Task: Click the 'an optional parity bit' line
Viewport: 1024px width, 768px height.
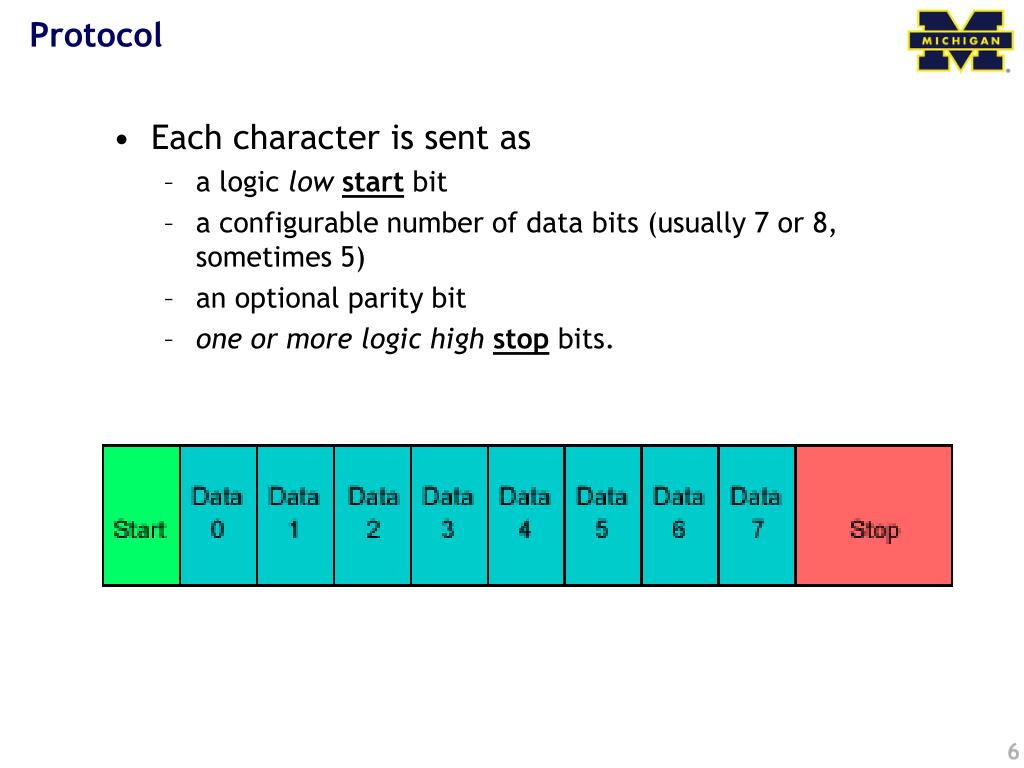Action: pyautogui.click(x=330, y=298)
